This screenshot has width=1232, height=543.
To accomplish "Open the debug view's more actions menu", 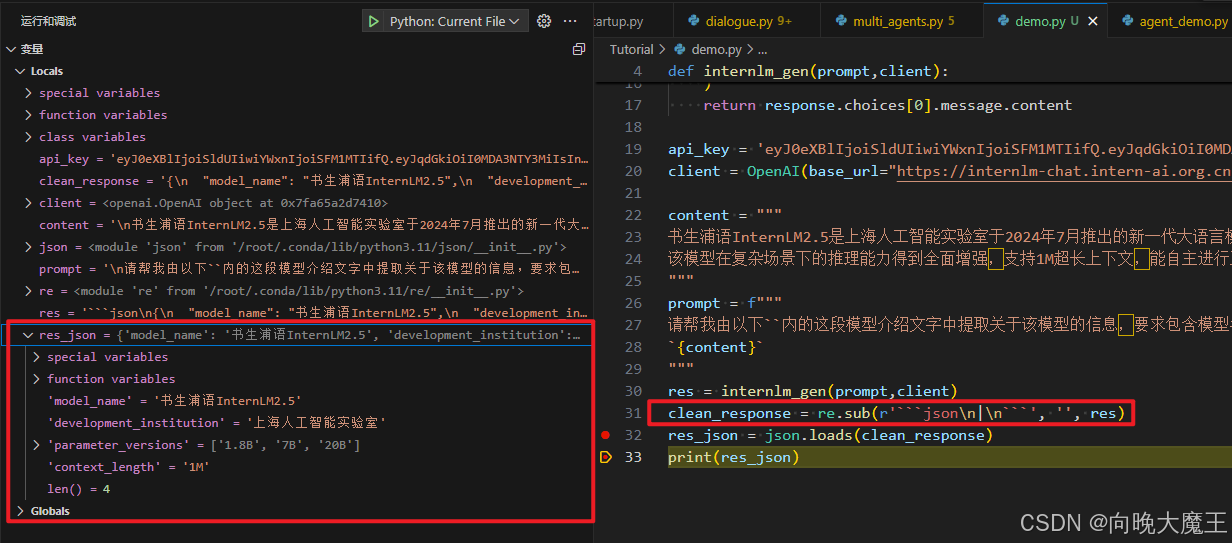I will click(x=571, y=21).
